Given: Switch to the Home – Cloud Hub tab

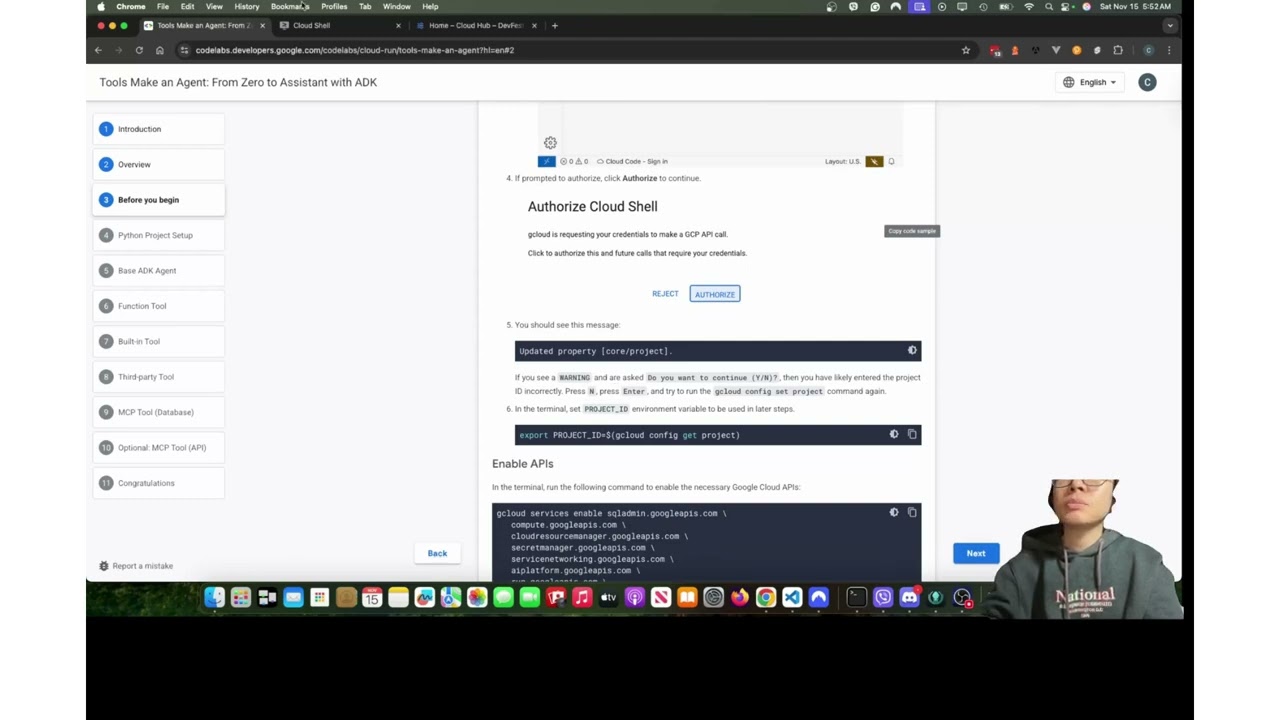Looking at the screenshot, I should tap(476, 25).
